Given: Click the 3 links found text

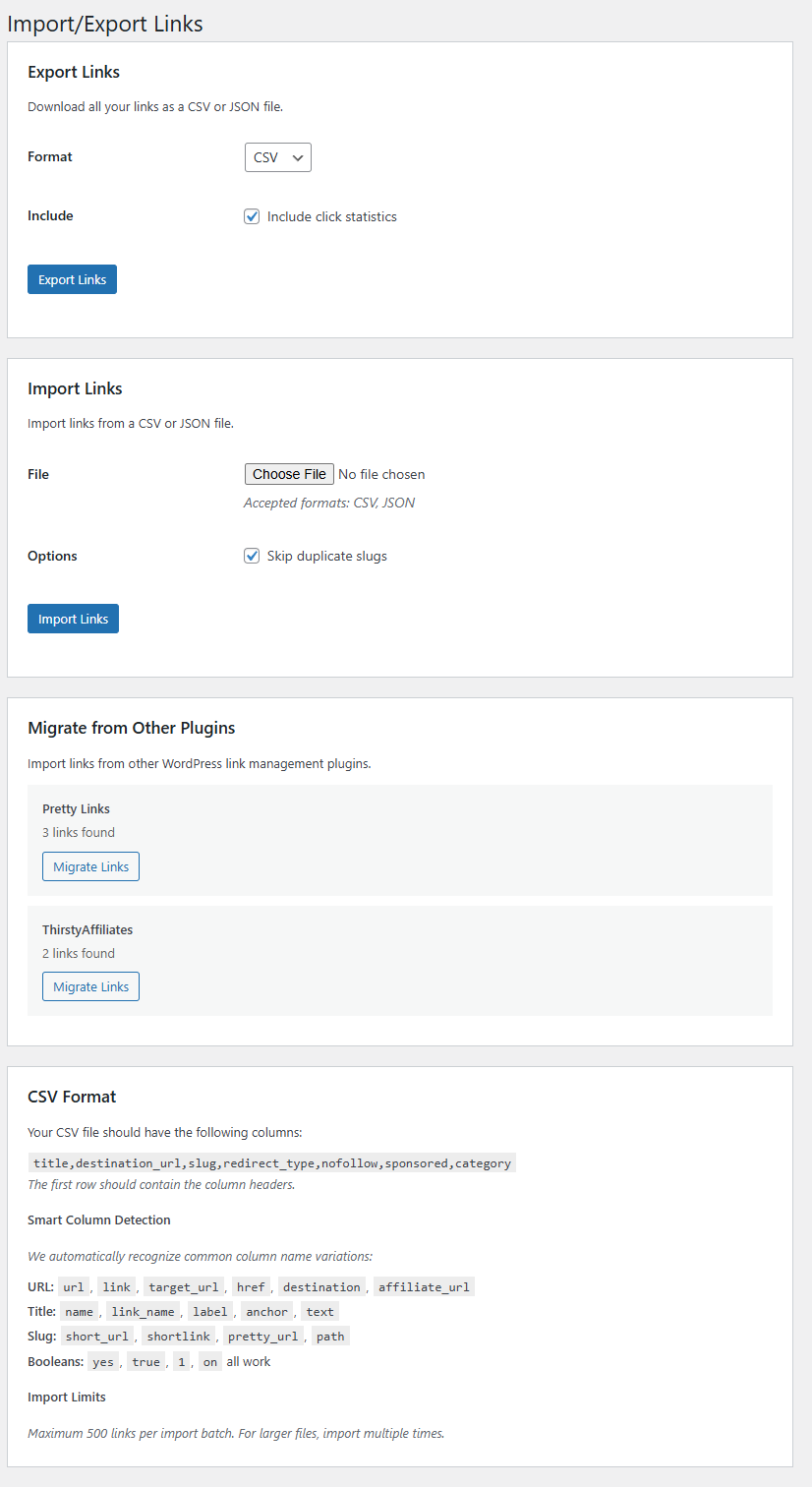Looking at the screenshot, I should [78, 831].
